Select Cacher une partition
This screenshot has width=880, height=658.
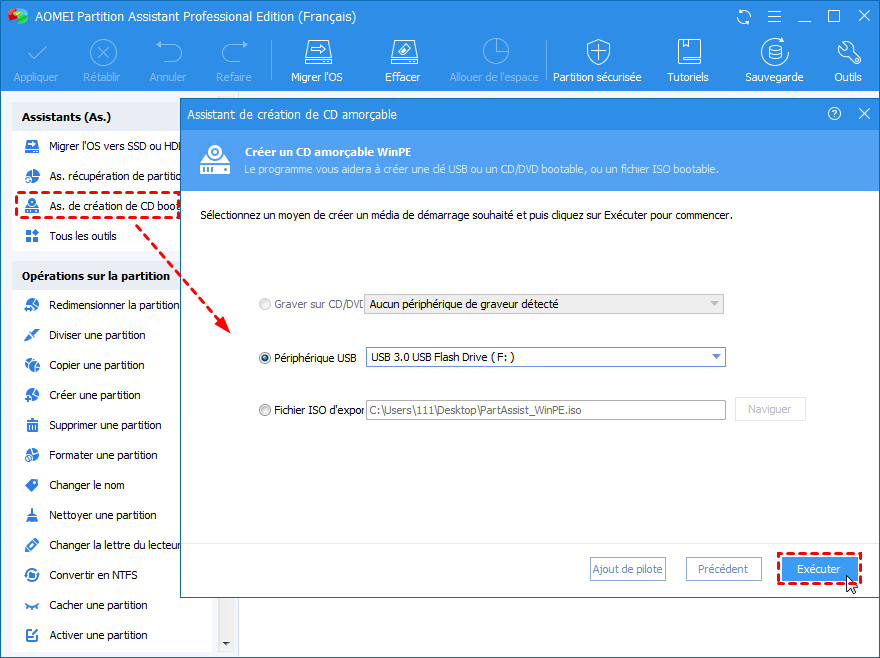(86, 605)
